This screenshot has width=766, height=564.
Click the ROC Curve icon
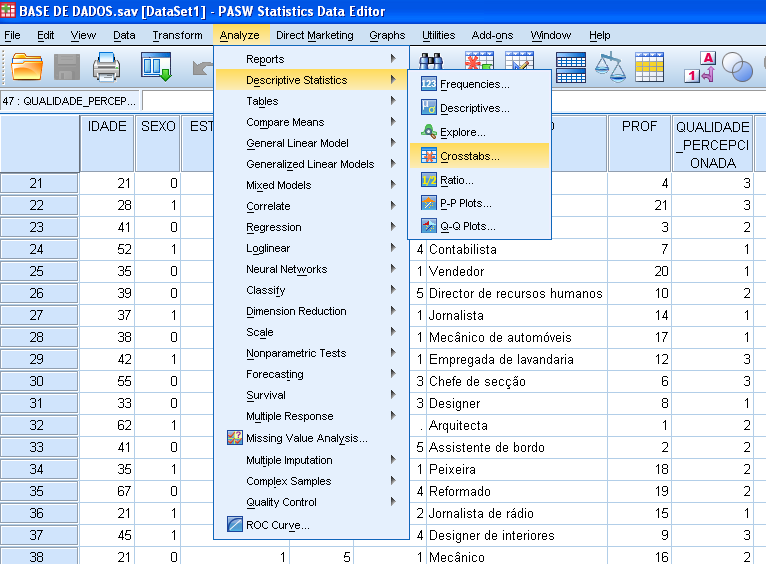pos(235,524)
